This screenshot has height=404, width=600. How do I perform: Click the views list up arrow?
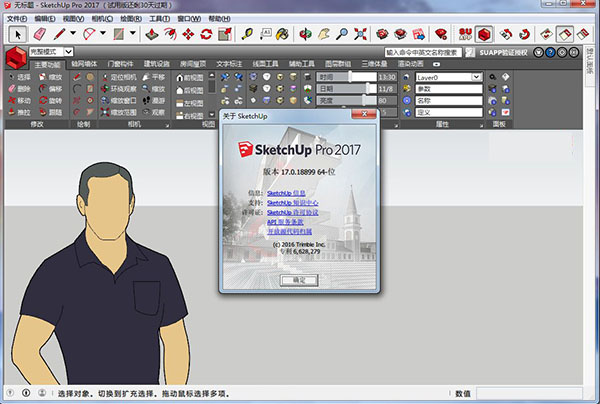point(212,75)
